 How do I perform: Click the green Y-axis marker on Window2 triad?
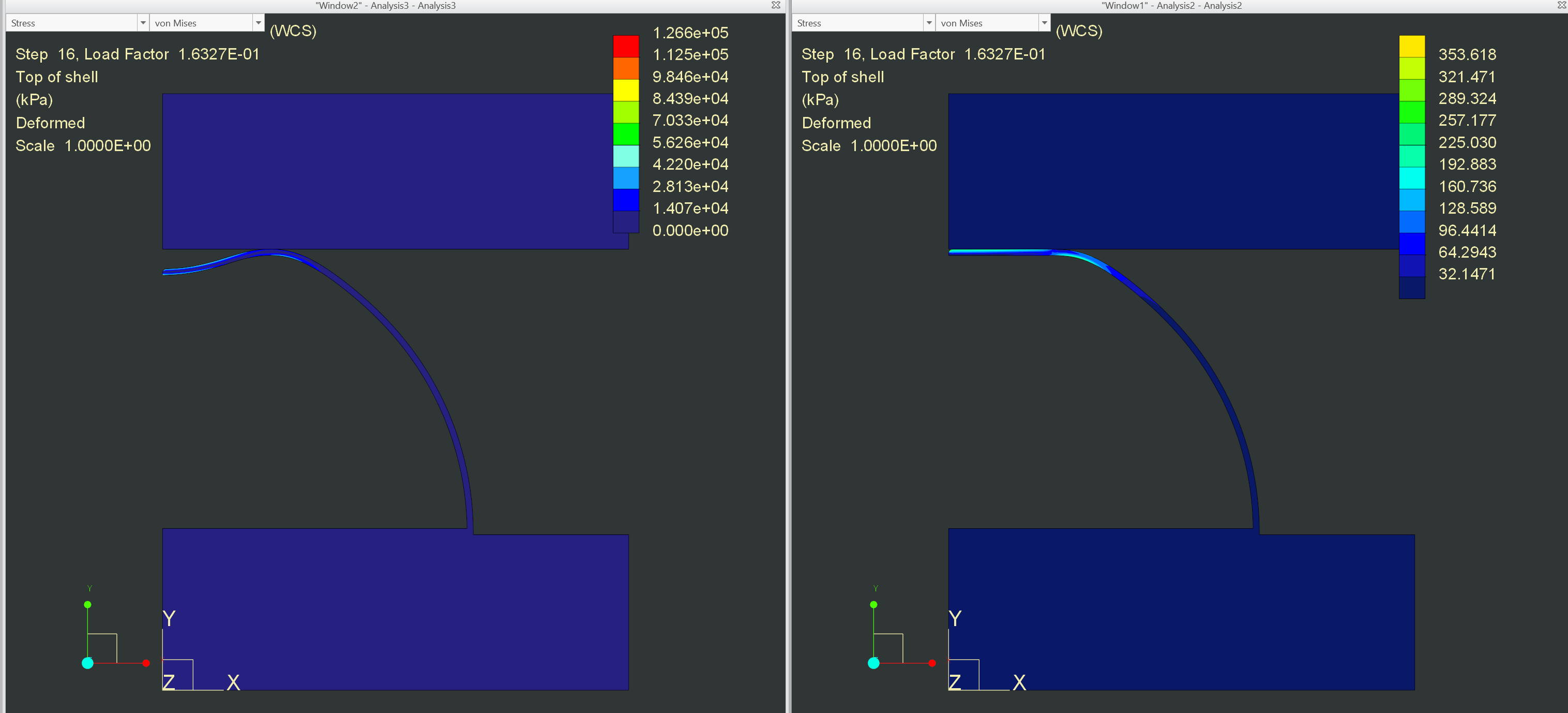[x=87, y=605]
